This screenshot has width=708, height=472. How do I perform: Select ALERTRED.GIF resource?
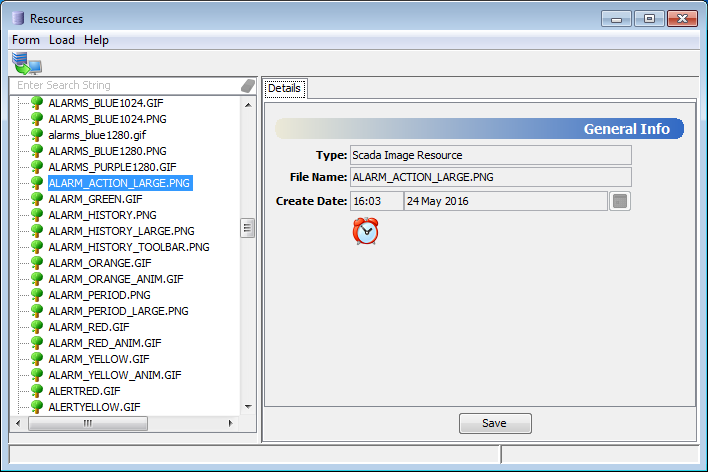point(84,391)
